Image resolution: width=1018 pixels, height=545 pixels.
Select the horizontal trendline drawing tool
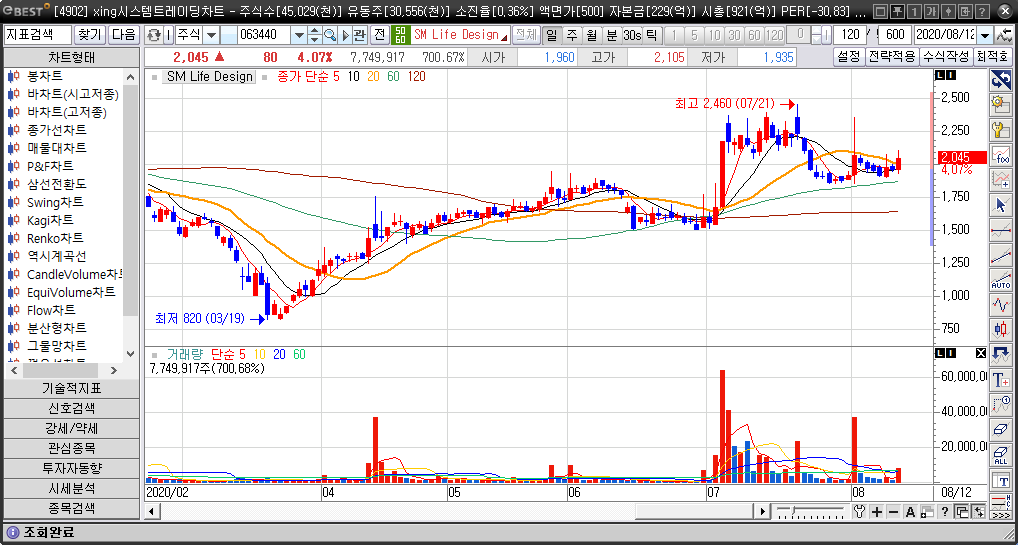1000,229
